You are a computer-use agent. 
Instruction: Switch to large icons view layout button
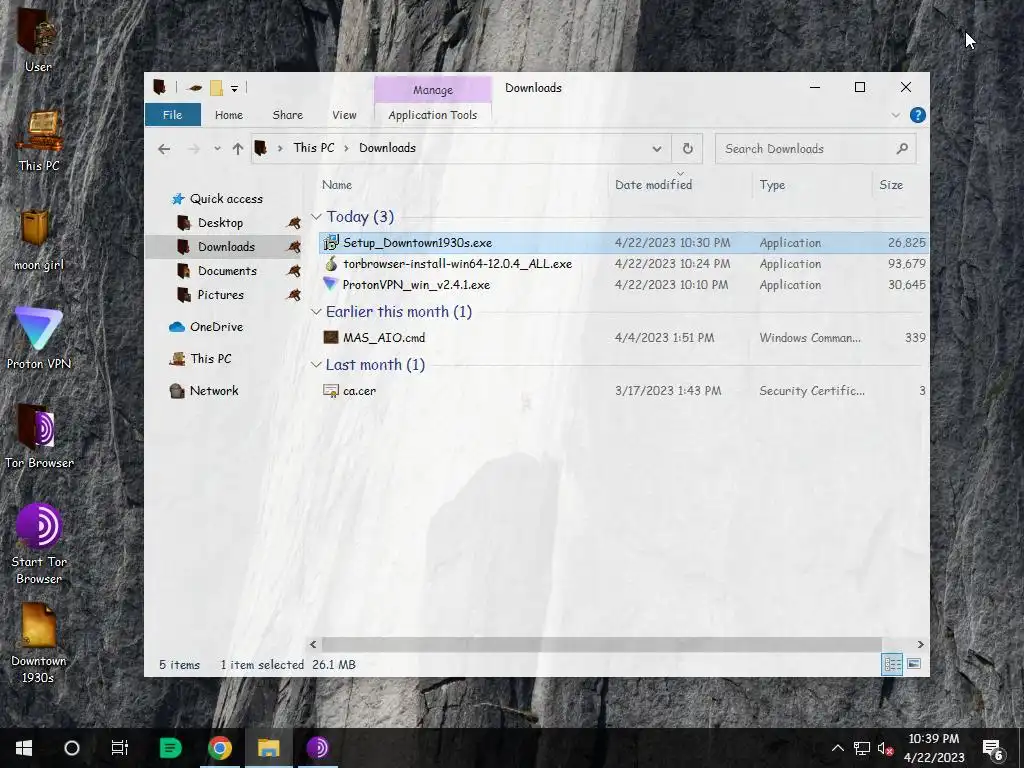(914, 664)
